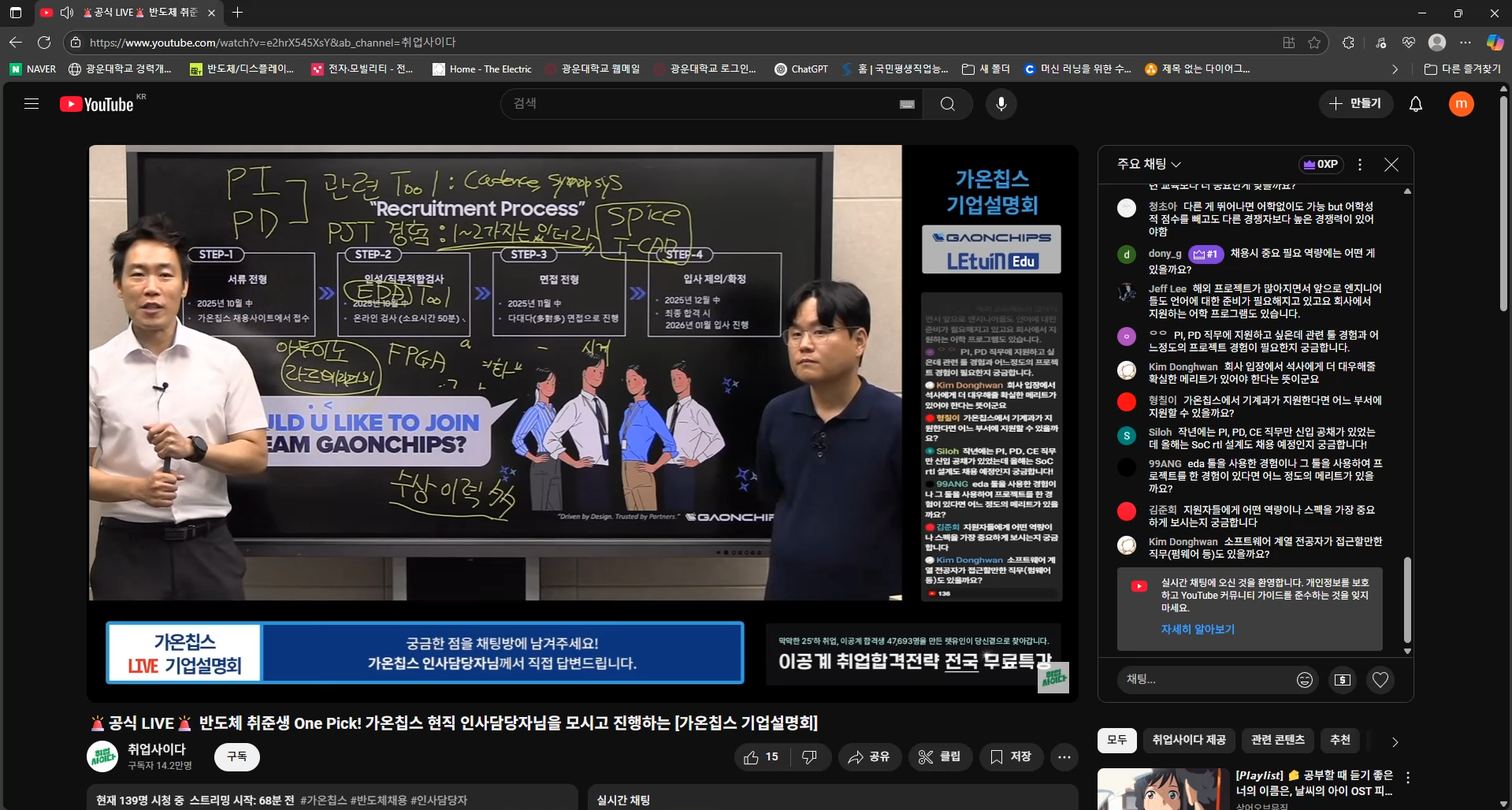Image resolution: width=1512 pixels, height=810 pixels.
Task: Click the browser address bar URL
Action: [273, 43]
